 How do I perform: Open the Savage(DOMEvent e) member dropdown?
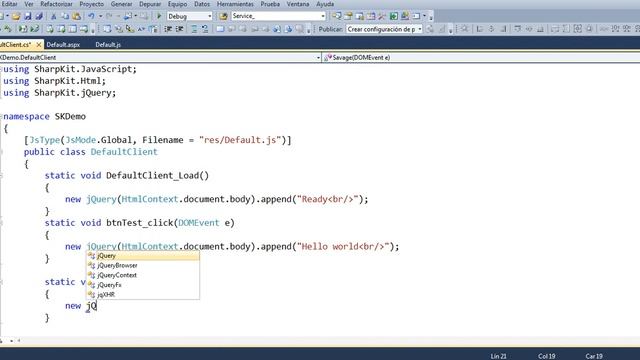point(481,58)
